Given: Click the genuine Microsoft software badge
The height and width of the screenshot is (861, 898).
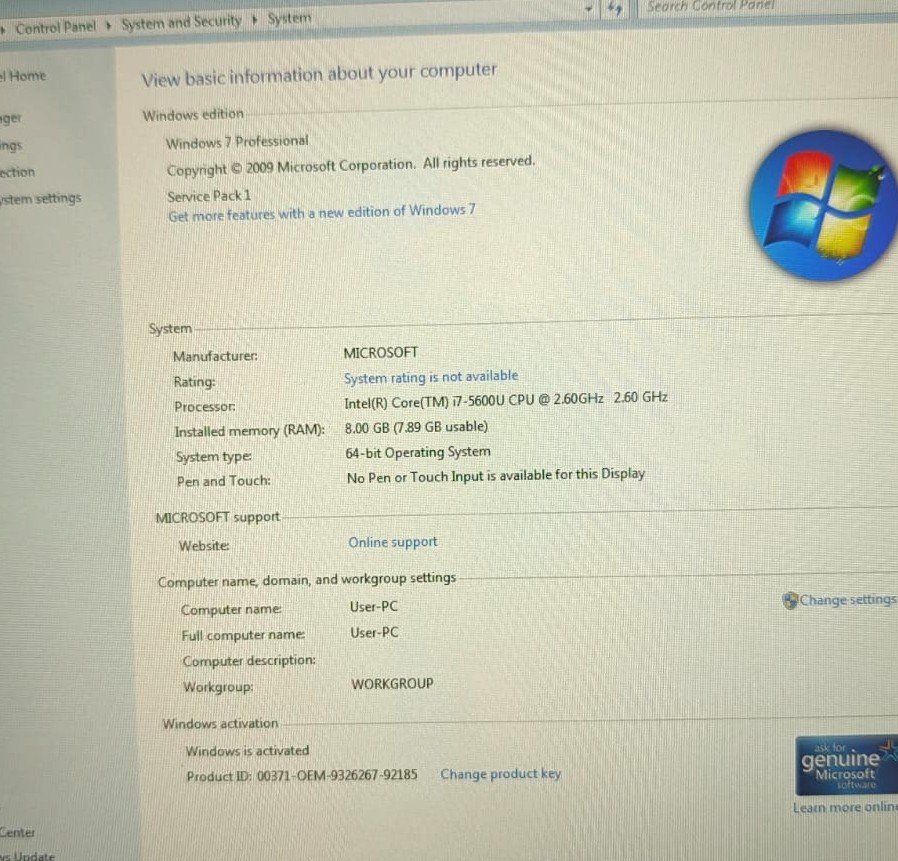Looking at the screenshot, I should pyautogui.click(x=846, y=766).
